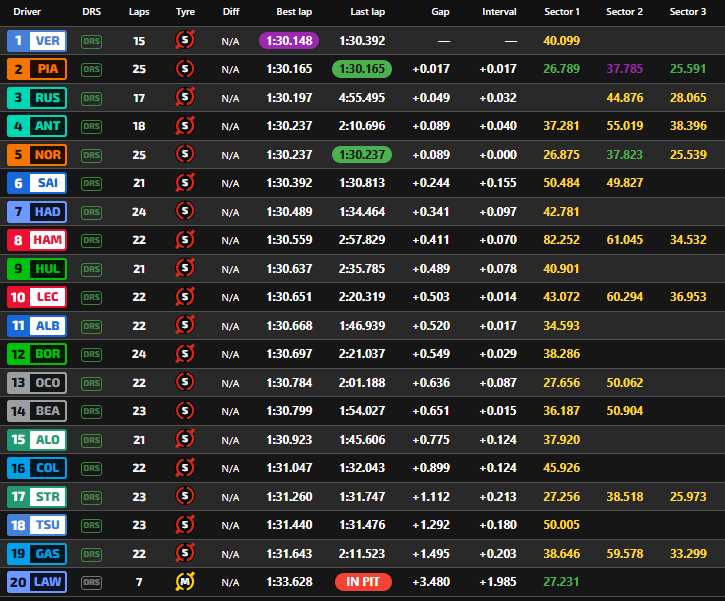Click the soft tyre icon for VER
Image resolution: width=725 pixels, height=601 pixels.
click(x=184, y=41)
